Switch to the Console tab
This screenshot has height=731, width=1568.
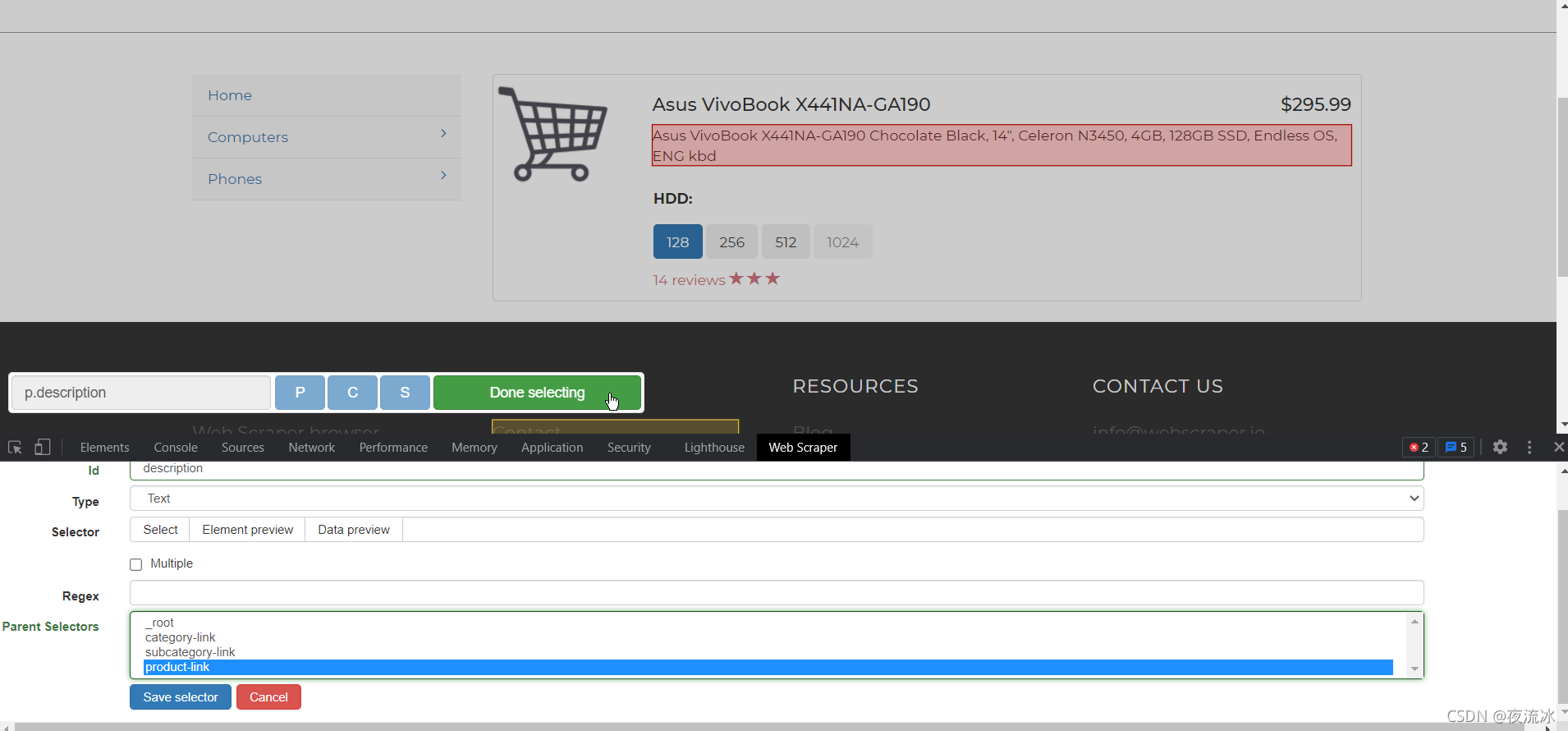pos(176,447)
